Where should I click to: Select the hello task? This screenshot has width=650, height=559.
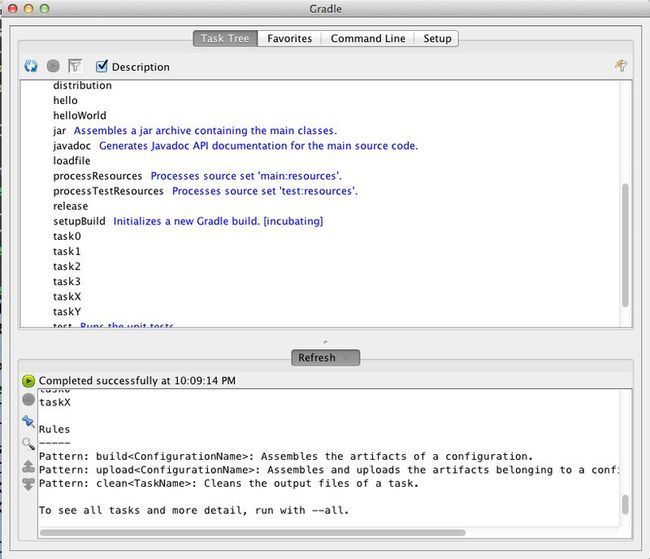(x=65, y=100)
